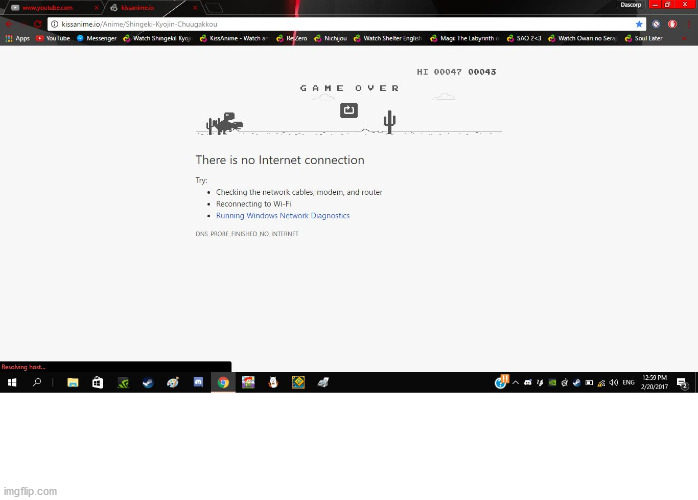
Task: Close the kissanime.io tab
Action: click(x=195, y=8)
